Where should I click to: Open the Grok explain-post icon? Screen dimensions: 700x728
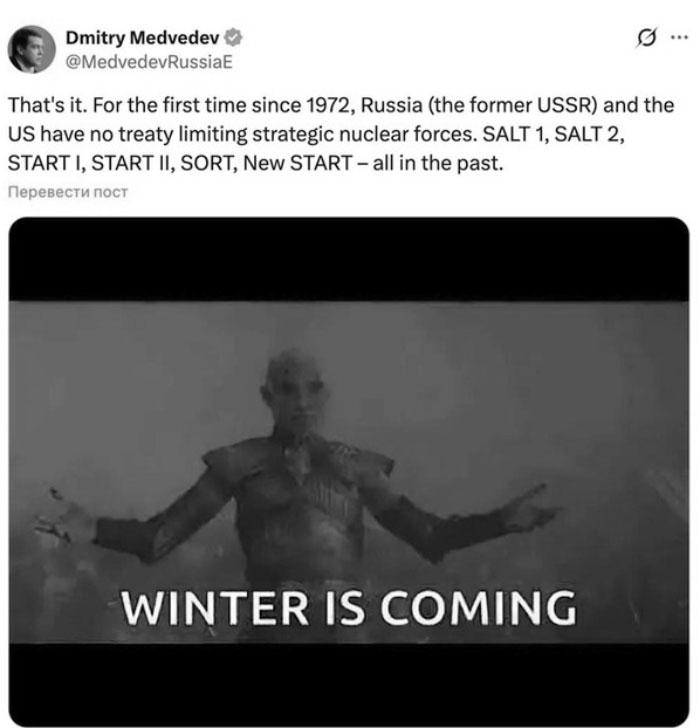pyautogui.click(x=647, y=38)
